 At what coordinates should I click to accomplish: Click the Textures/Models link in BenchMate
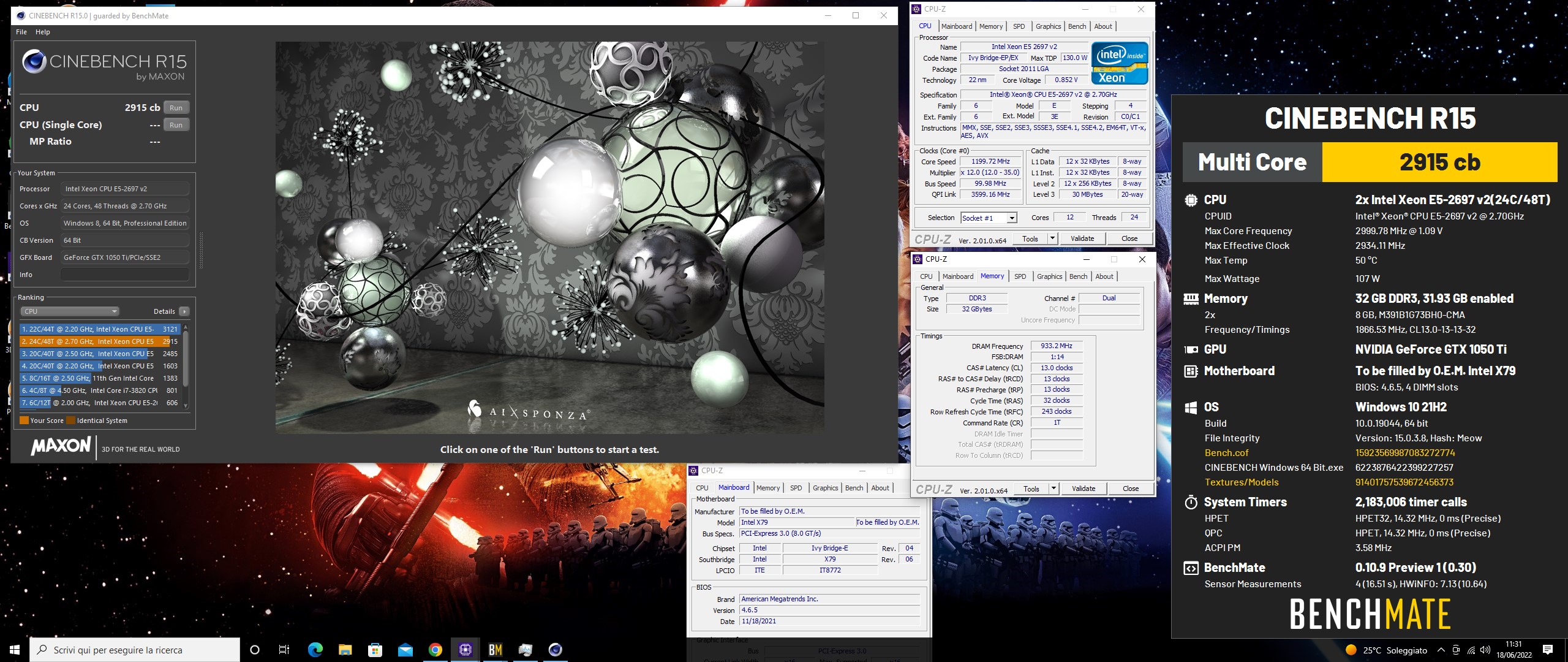(1242, 482)
